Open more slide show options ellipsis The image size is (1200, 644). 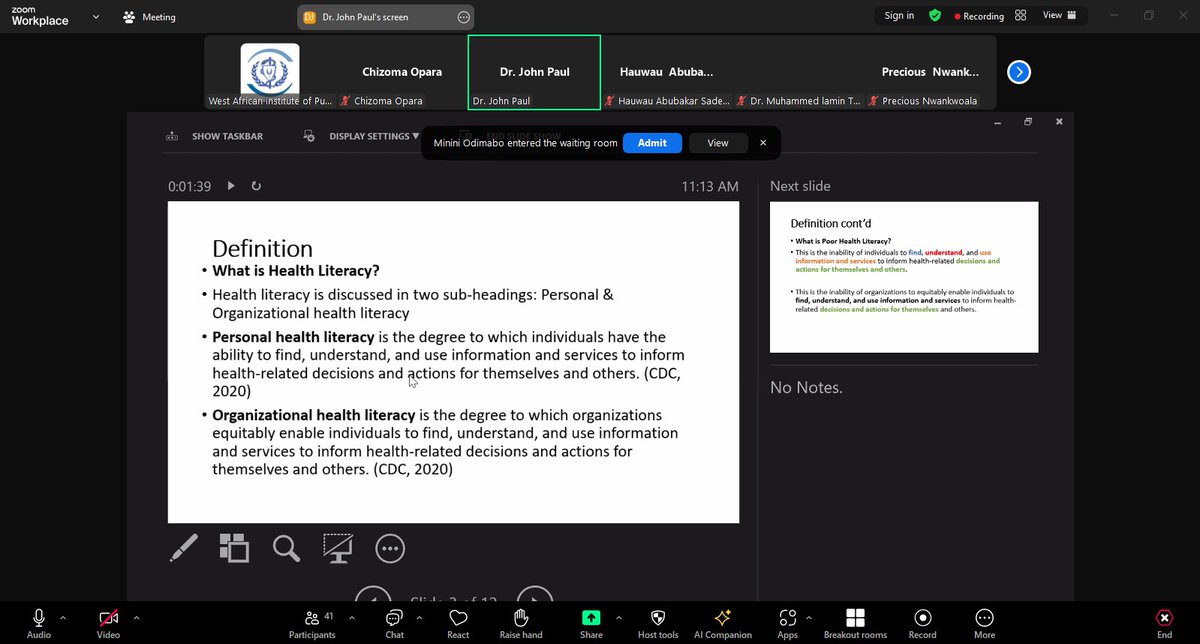[390, 547]
